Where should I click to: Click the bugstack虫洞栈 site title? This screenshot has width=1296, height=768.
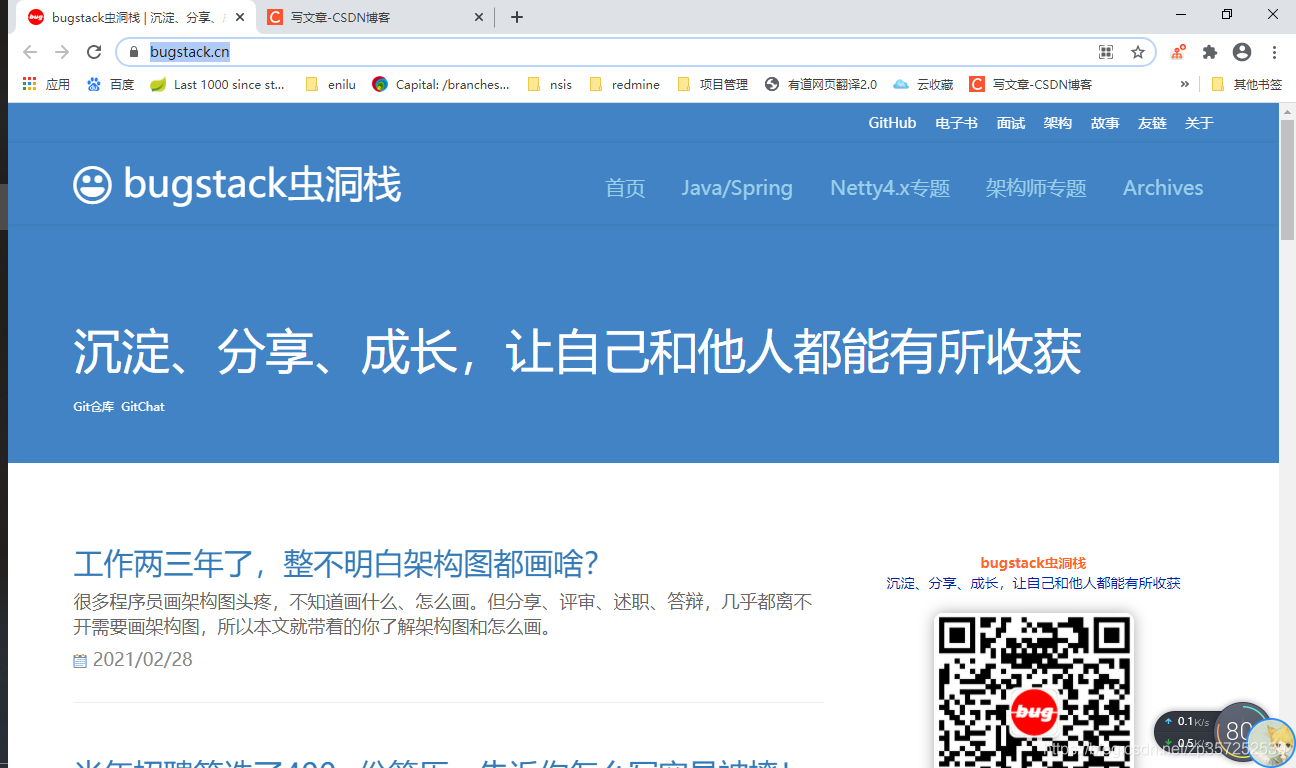point(262,186)
